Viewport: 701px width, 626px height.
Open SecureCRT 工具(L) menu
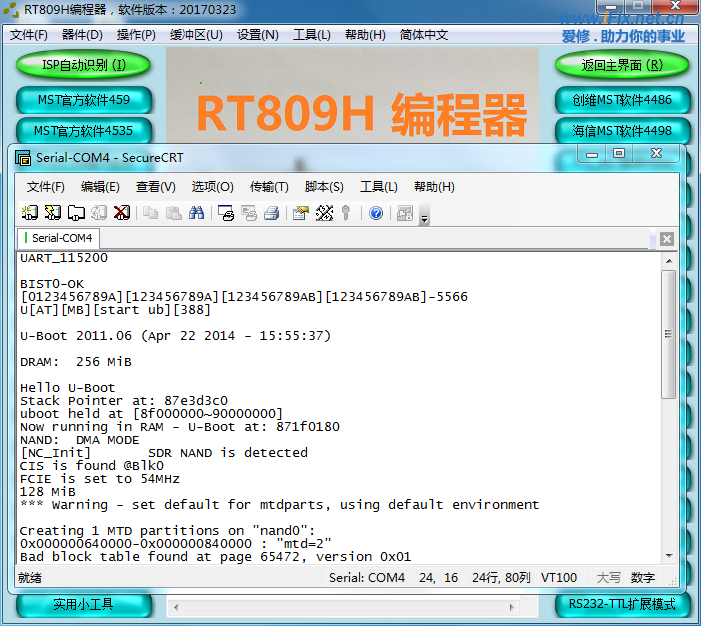[379, 186]
